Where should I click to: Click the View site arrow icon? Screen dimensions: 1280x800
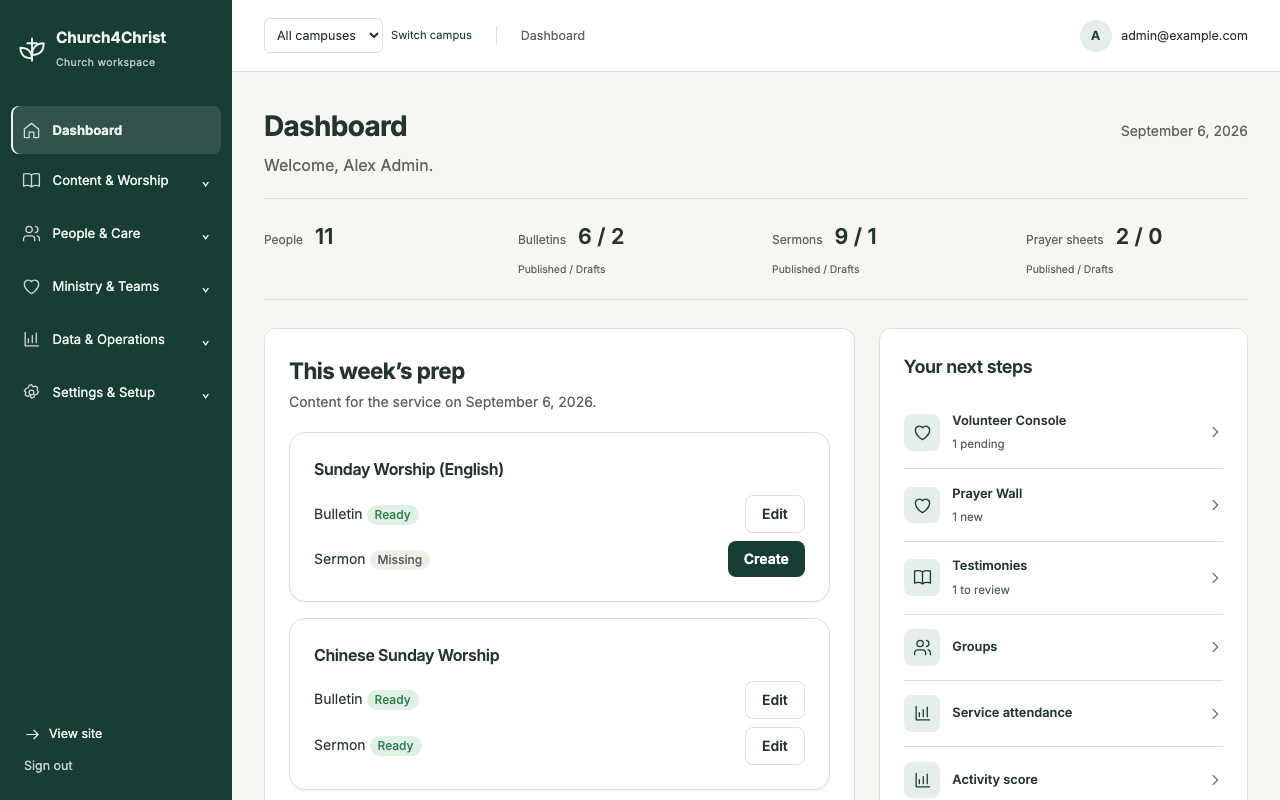pos(33,734)
